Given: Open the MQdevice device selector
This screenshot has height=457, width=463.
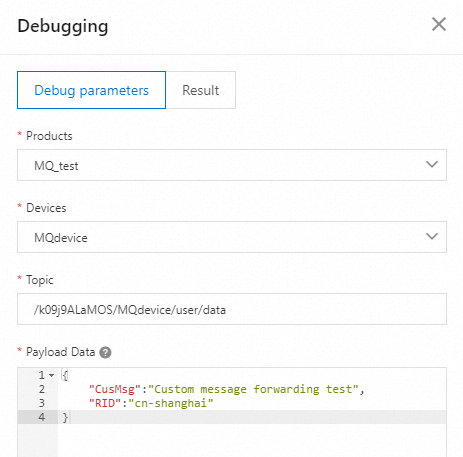Looking at the screenshot, I should pyautogui.click(x=232, y=237).
